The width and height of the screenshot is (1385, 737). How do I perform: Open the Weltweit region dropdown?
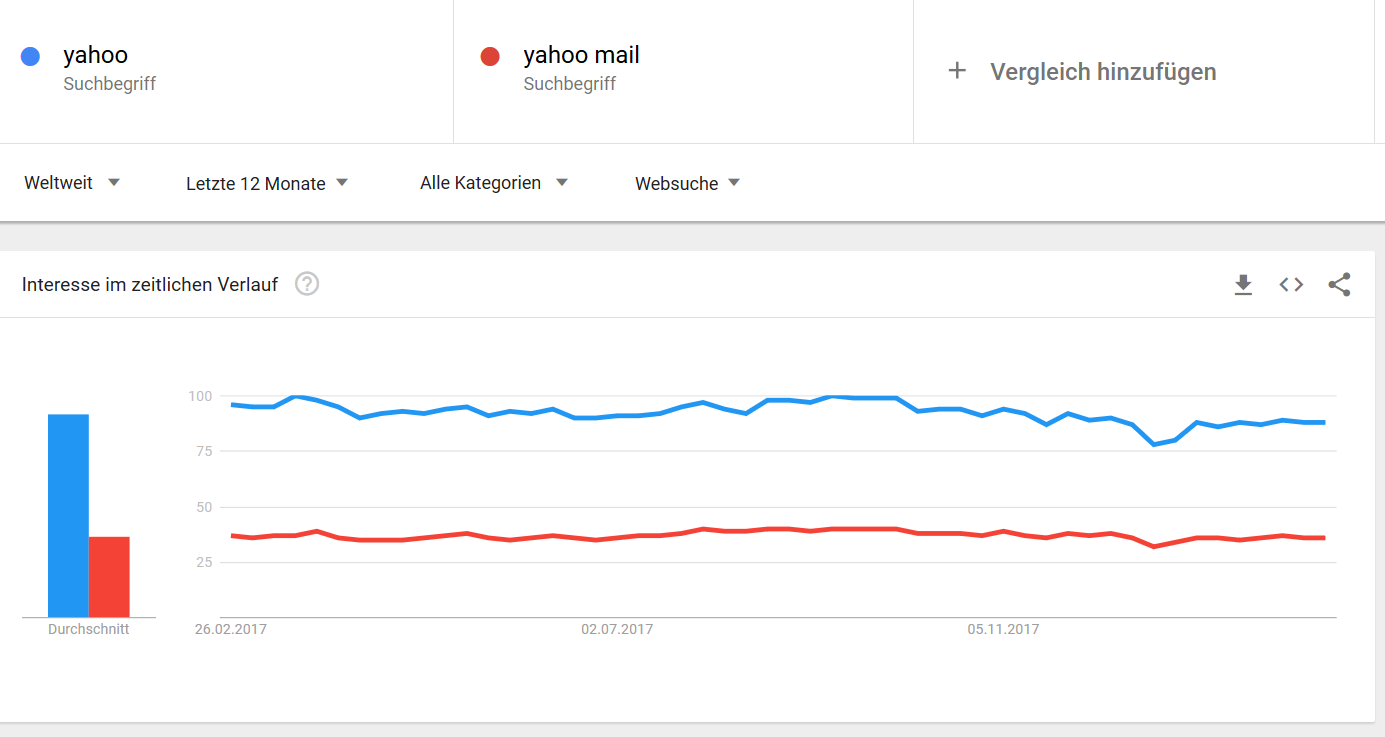tap(72, 182)
